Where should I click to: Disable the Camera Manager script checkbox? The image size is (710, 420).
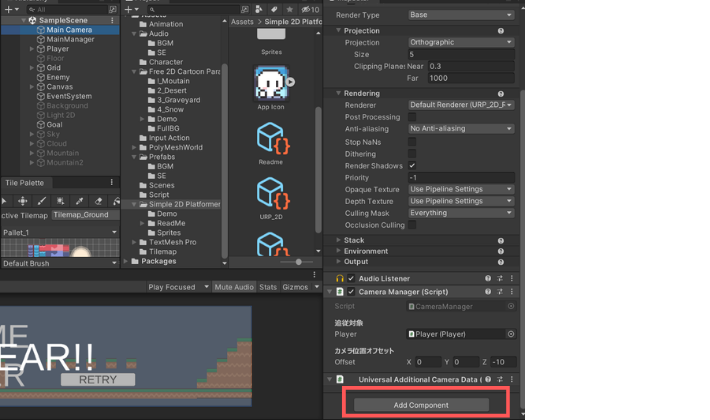(x=351, y=291)
